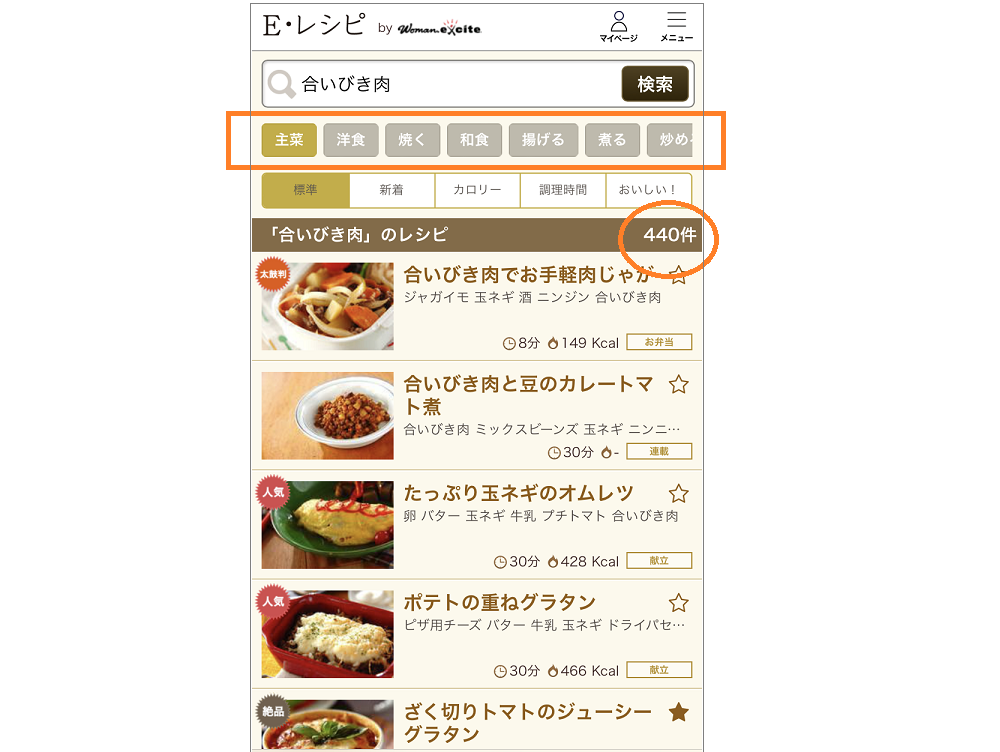Select the 洋食 filter tag
The image size is (1000, 752).
click(x=351, y=140)
